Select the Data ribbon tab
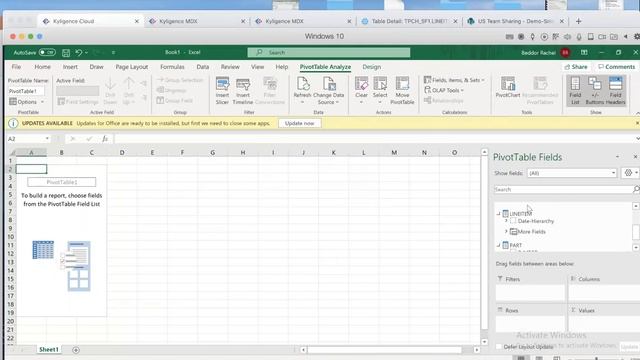 pyautogui.click(x=202, y=67)
